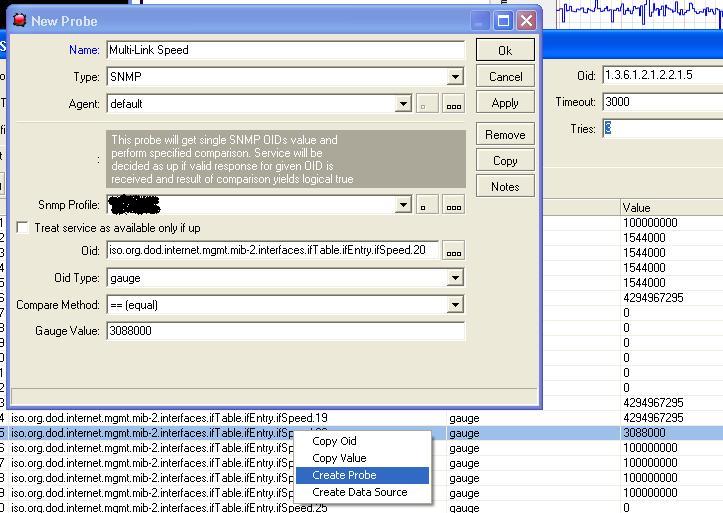This screenshot has height=513, width=723.
Task: Expand the Oid Type gauge dropdown
Action: [455, 278]
